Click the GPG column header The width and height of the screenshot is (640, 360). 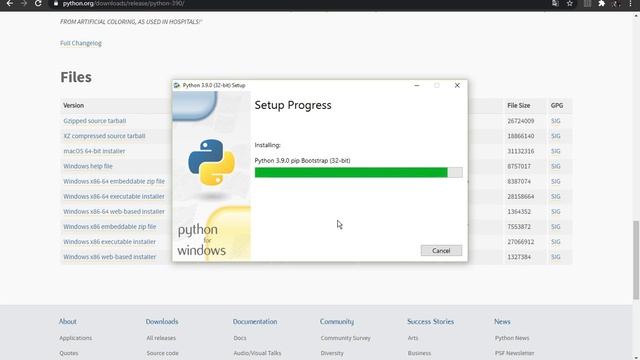tap(557, 105)
